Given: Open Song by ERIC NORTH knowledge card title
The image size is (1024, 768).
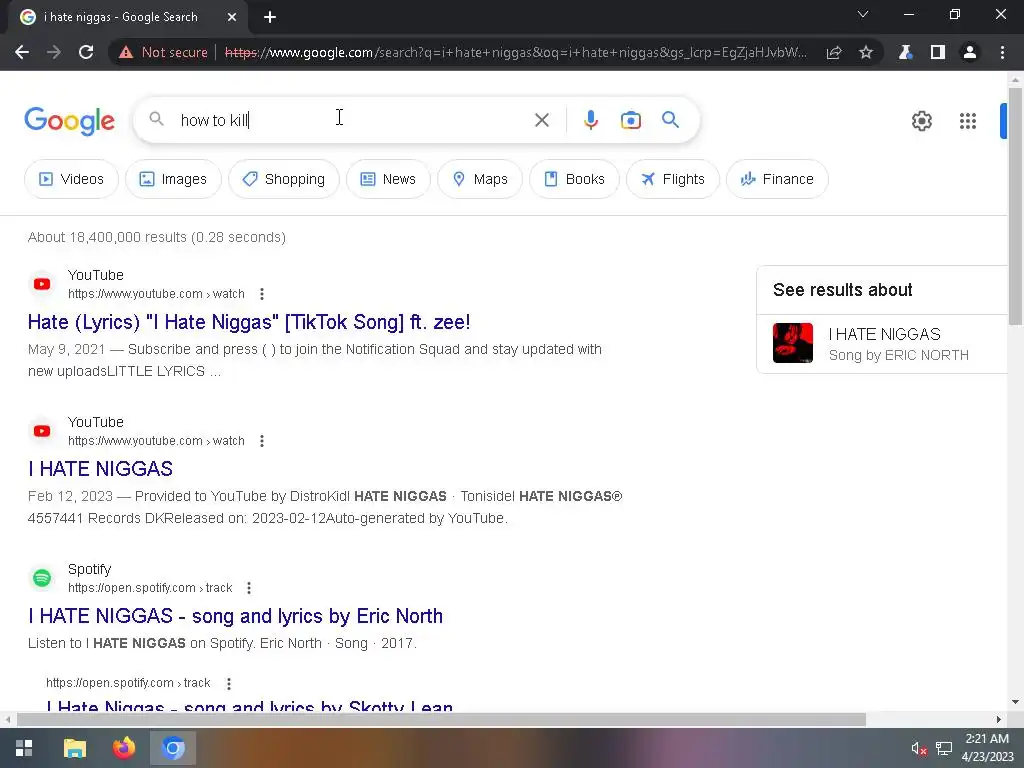Looking at the screenshot, I should click(x=884, y=334).
